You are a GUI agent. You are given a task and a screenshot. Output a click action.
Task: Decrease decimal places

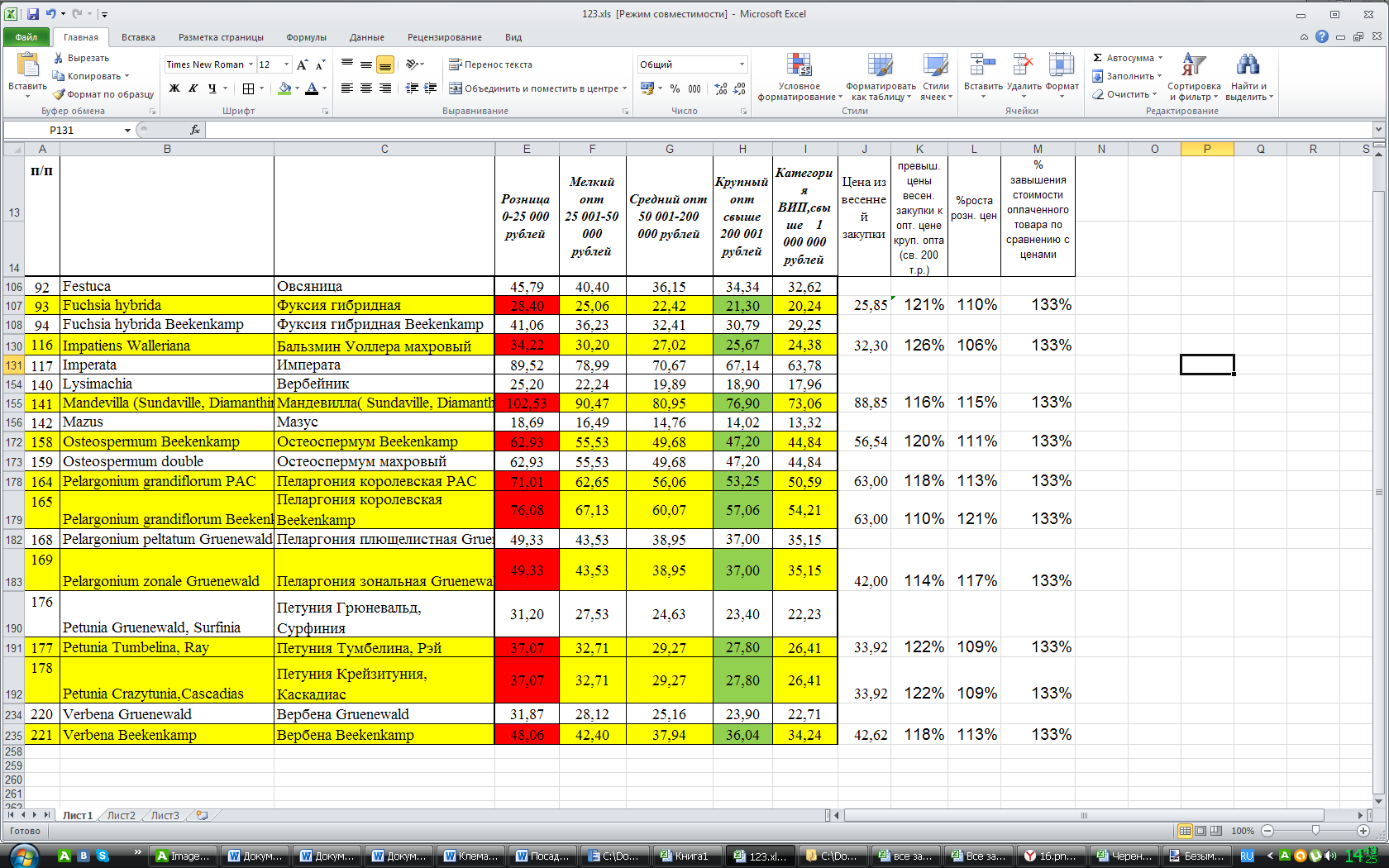tap(739, 88)
